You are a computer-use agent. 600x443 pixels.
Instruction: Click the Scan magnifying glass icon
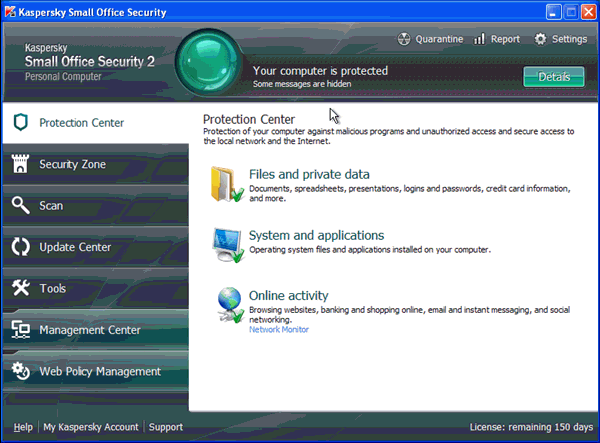(x=20, y=206)
